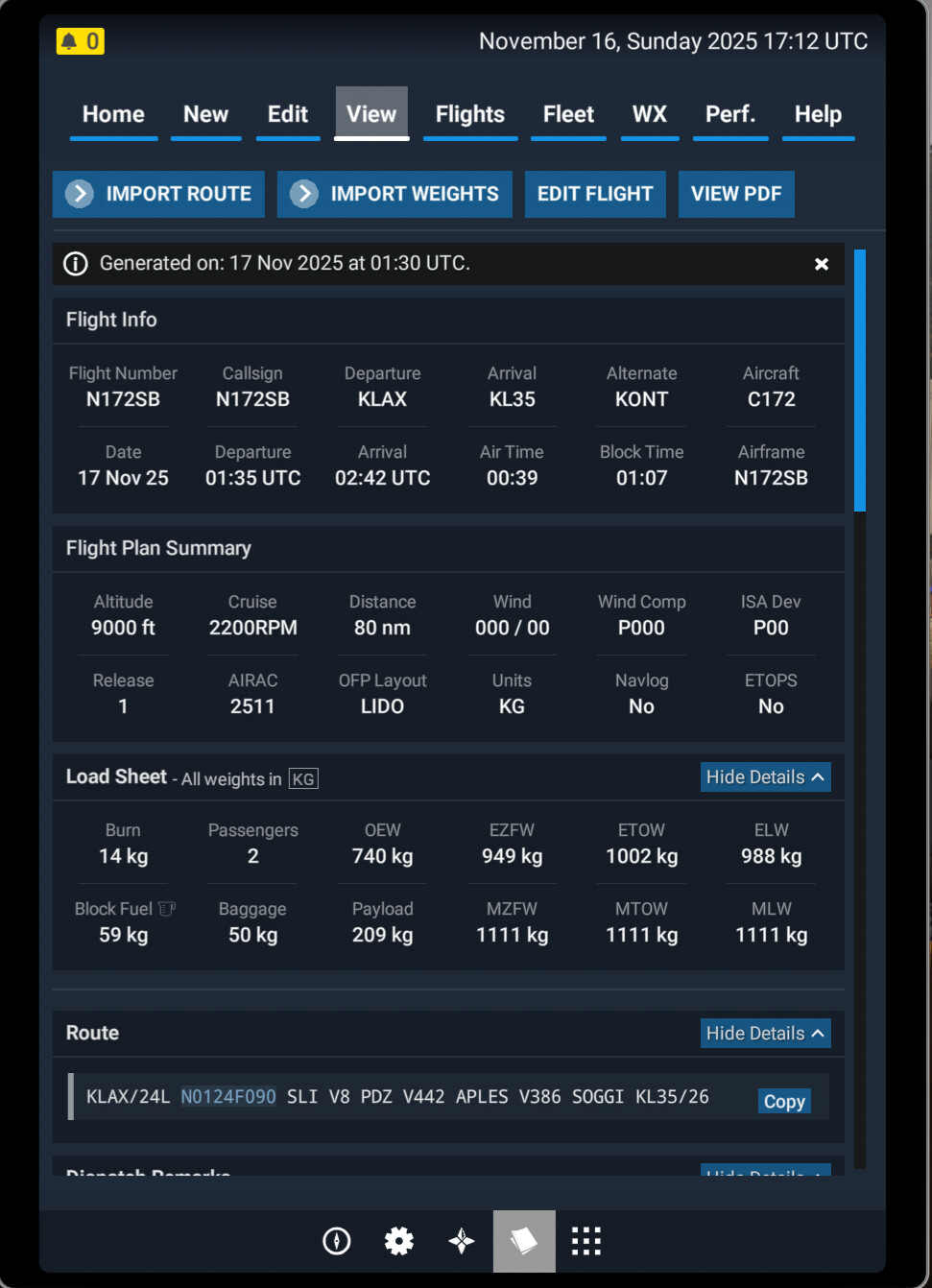This screenshot has height=1288, width=932.
Task: Click the Wind 000 / 00 value
Action: point(513,628)
